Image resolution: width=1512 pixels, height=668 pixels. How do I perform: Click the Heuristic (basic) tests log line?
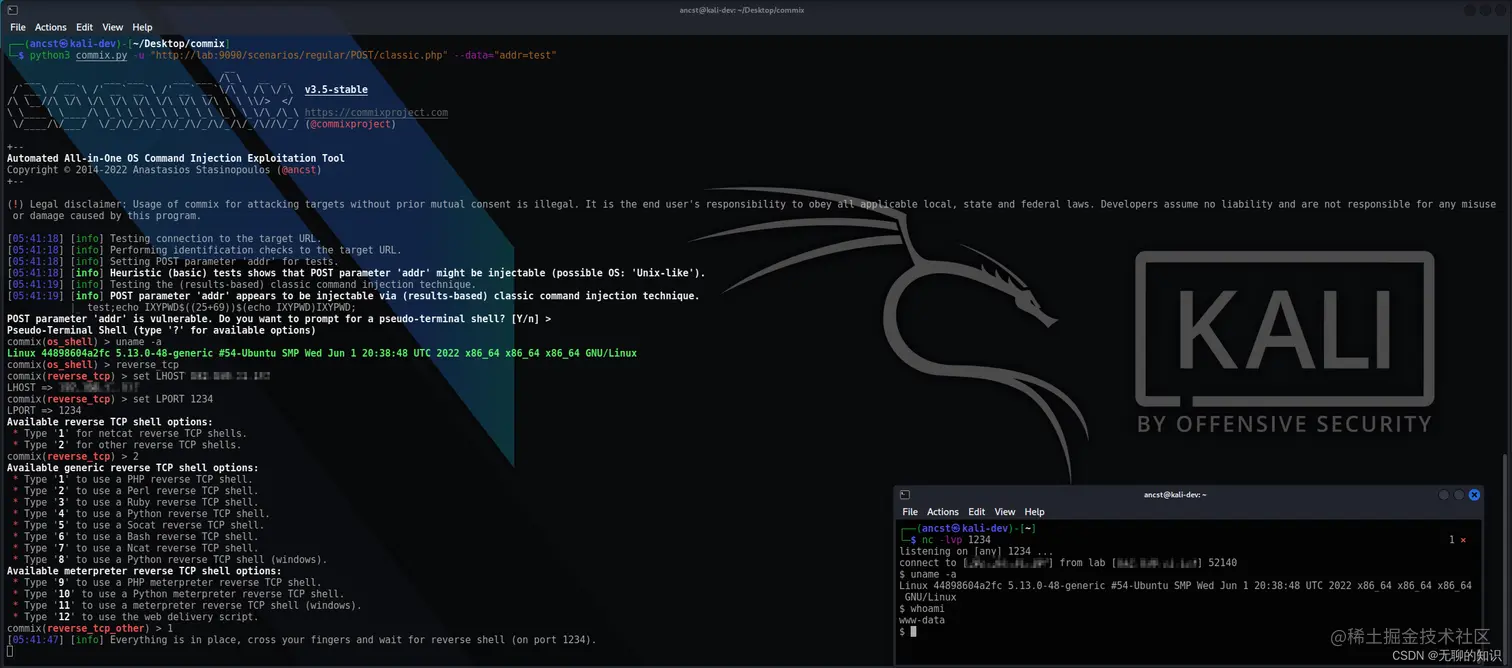356,273
